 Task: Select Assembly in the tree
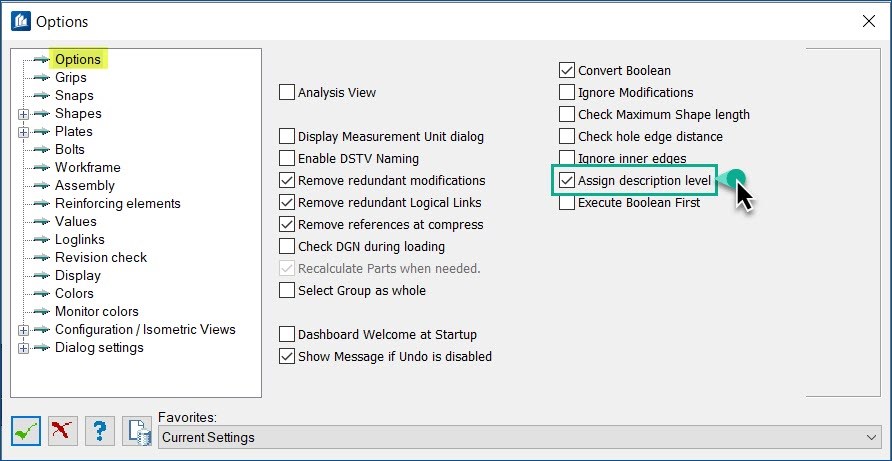coord(85,186)
